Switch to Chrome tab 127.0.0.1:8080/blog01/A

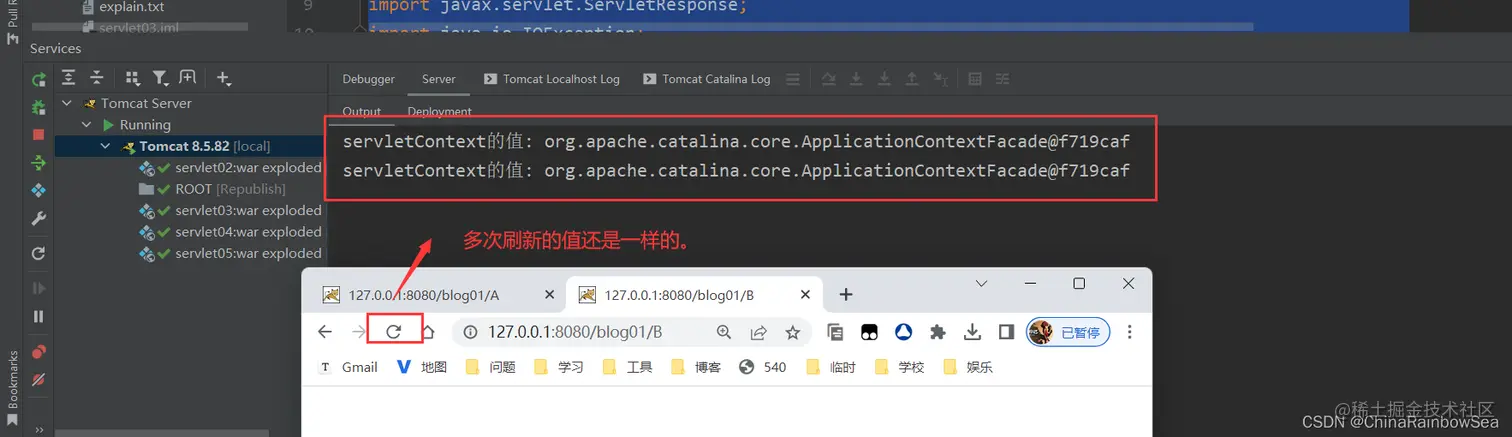(x=423, y=295)
